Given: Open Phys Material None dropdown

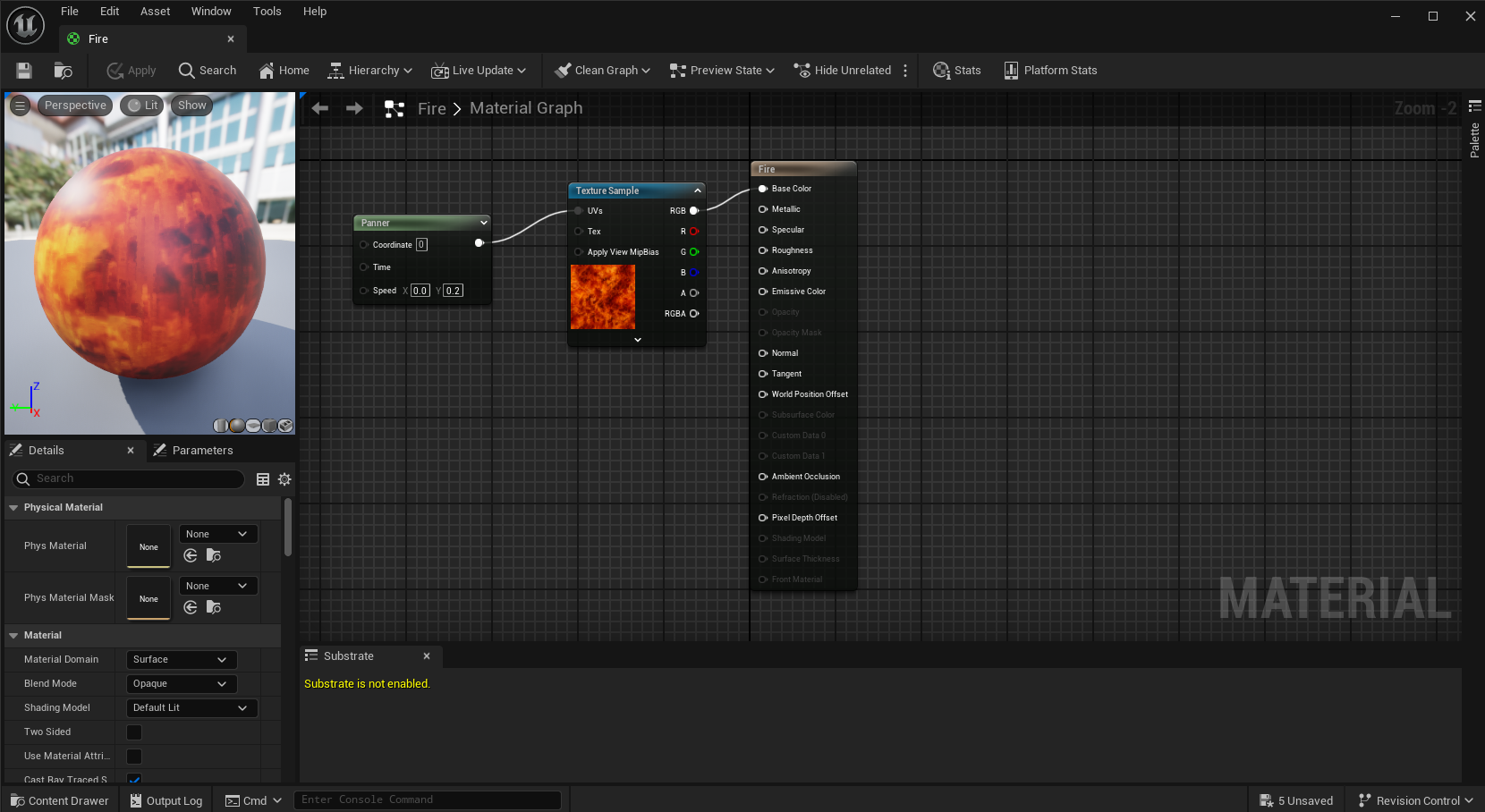Looking at the screenshot, I should tap(218, 534).
